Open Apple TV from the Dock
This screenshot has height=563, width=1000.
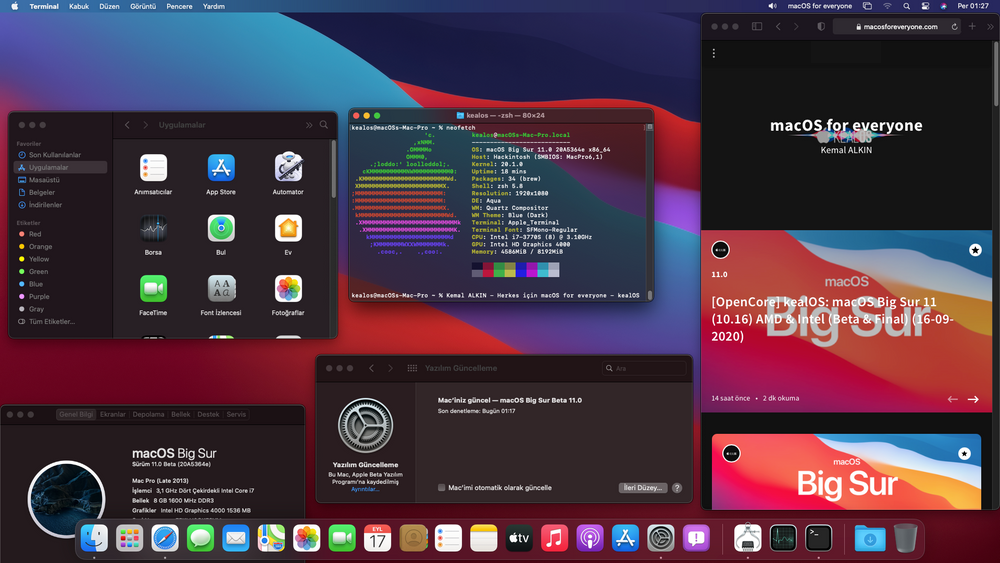(x=519, y=539)
